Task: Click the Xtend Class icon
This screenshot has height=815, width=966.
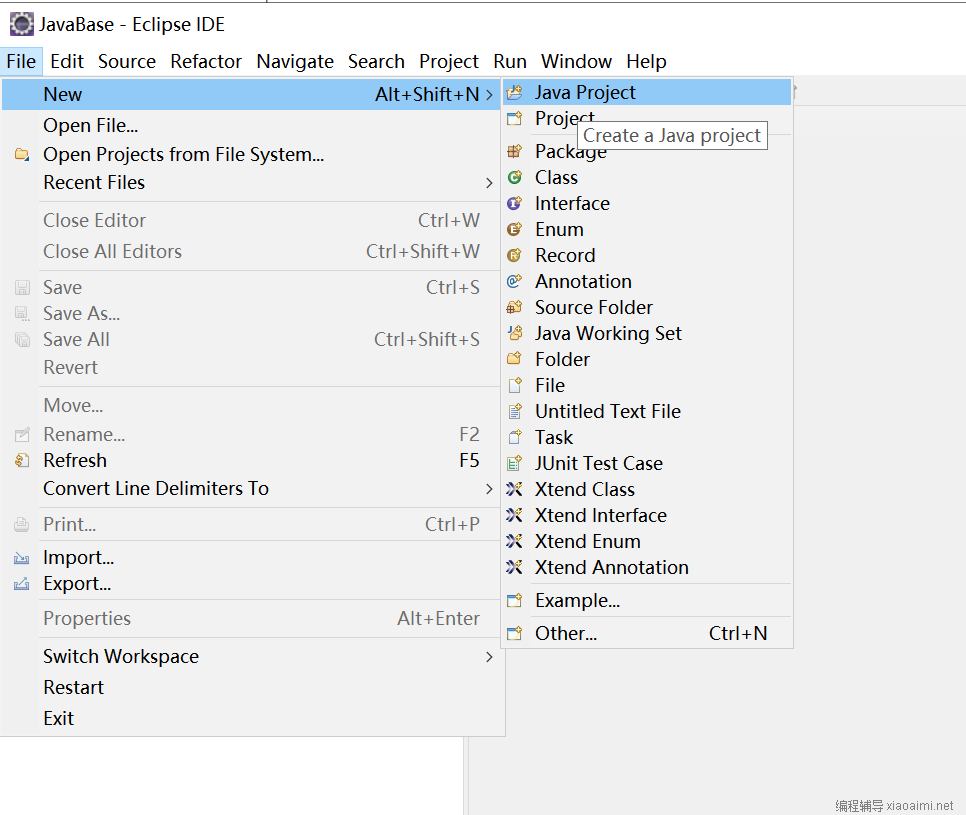Action: [x=515, y=490]
